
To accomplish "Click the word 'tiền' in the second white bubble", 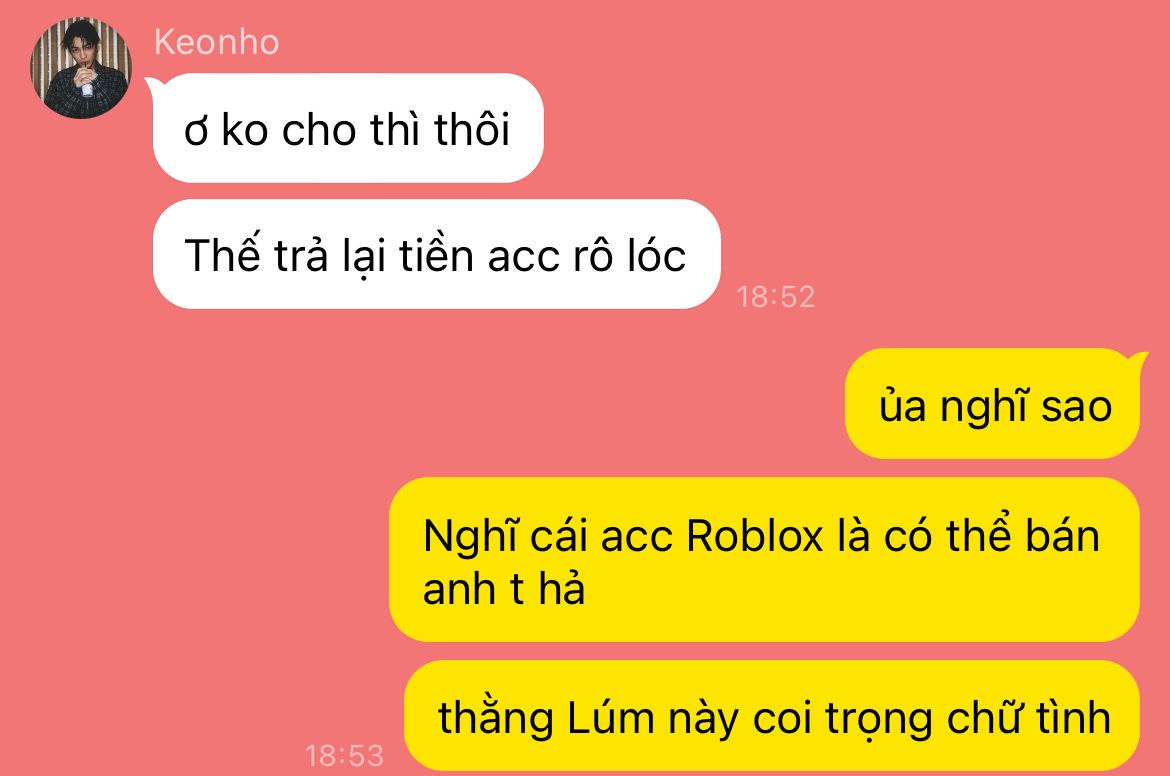I will coord(436,255).
